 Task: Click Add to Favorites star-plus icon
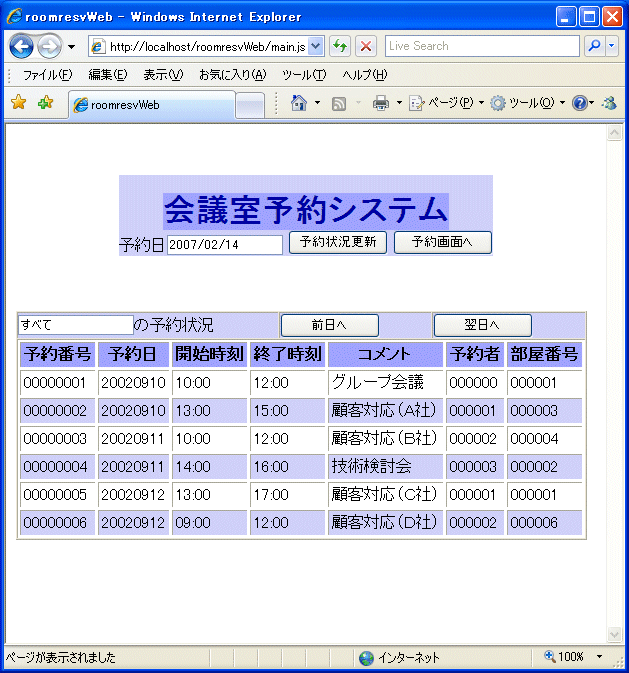point(45,103)
